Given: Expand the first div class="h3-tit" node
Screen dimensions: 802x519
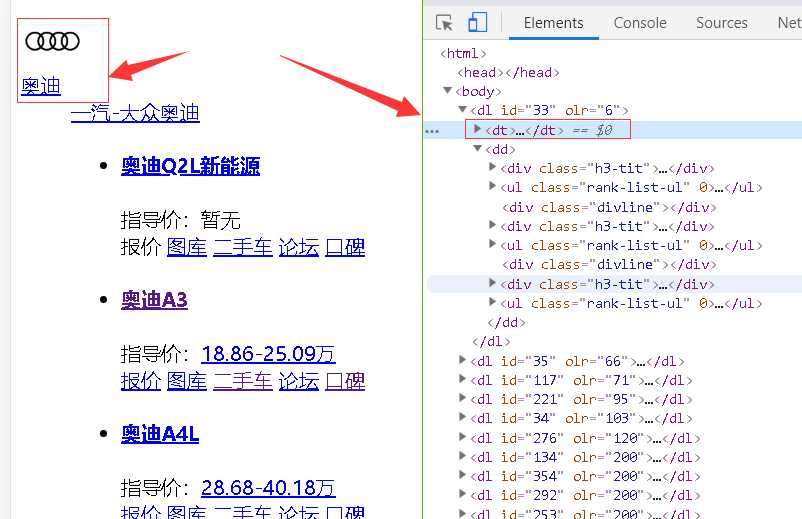Looking at the screenshot, I should pos(492,167).
